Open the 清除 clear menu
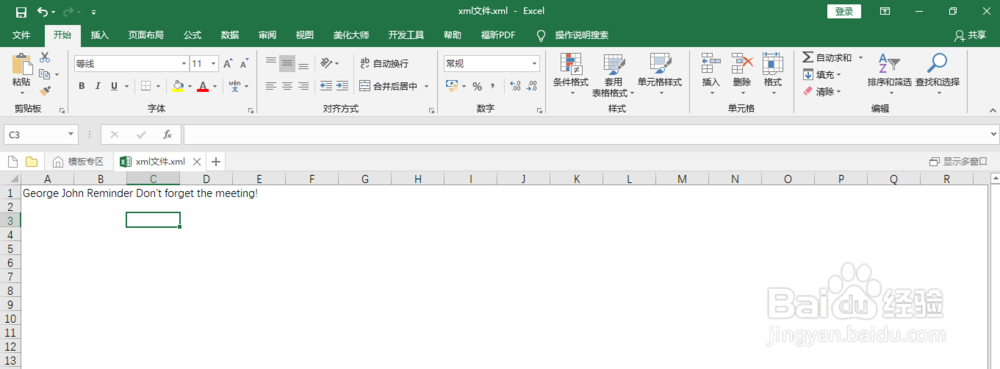The width and height of the screenshot is (1000, 369). pyautogui.click(x=822, y=92)
